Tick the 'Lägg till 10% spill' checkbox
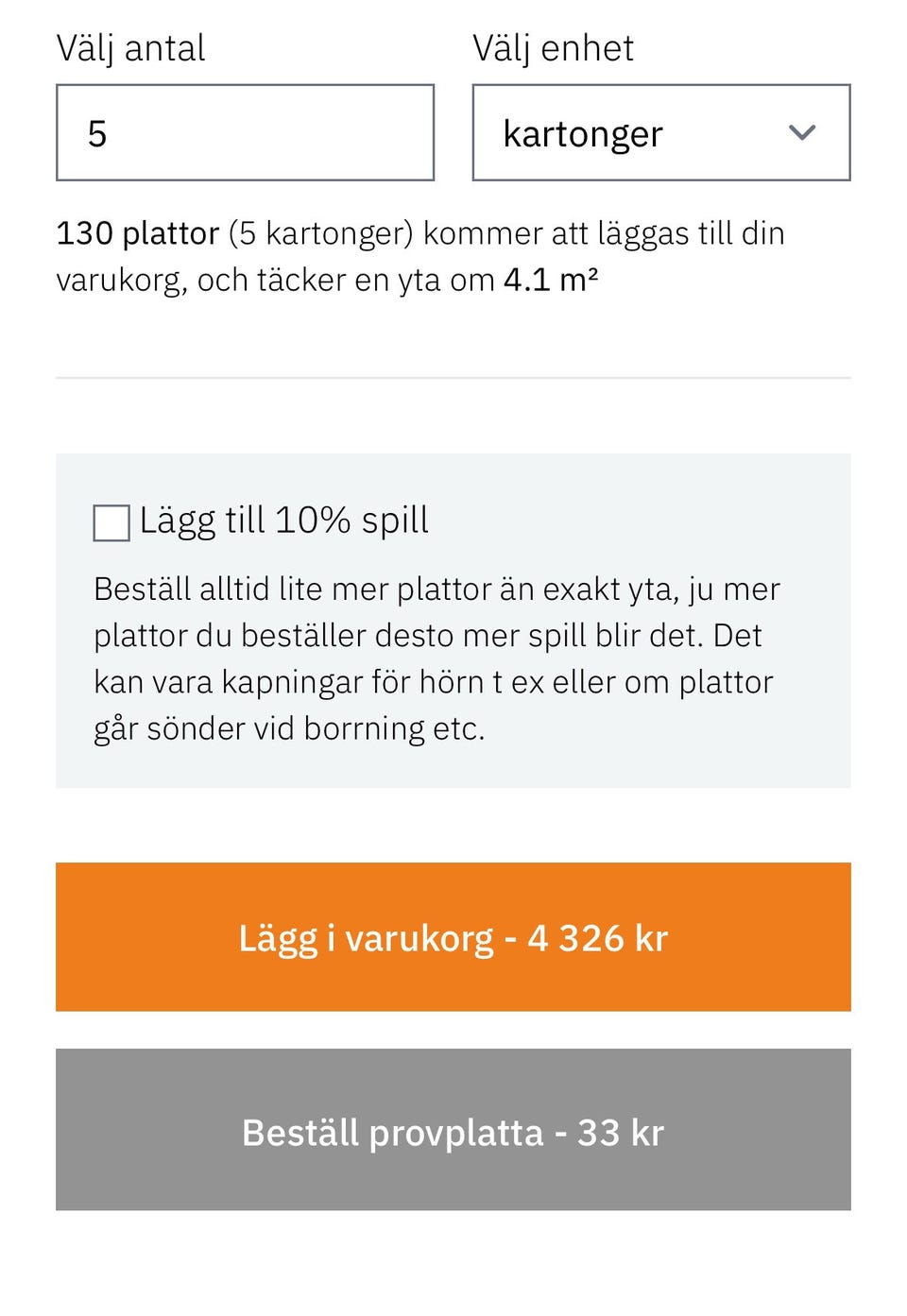The width and height of the screenshot is (907, 1316). coord(111,522)
